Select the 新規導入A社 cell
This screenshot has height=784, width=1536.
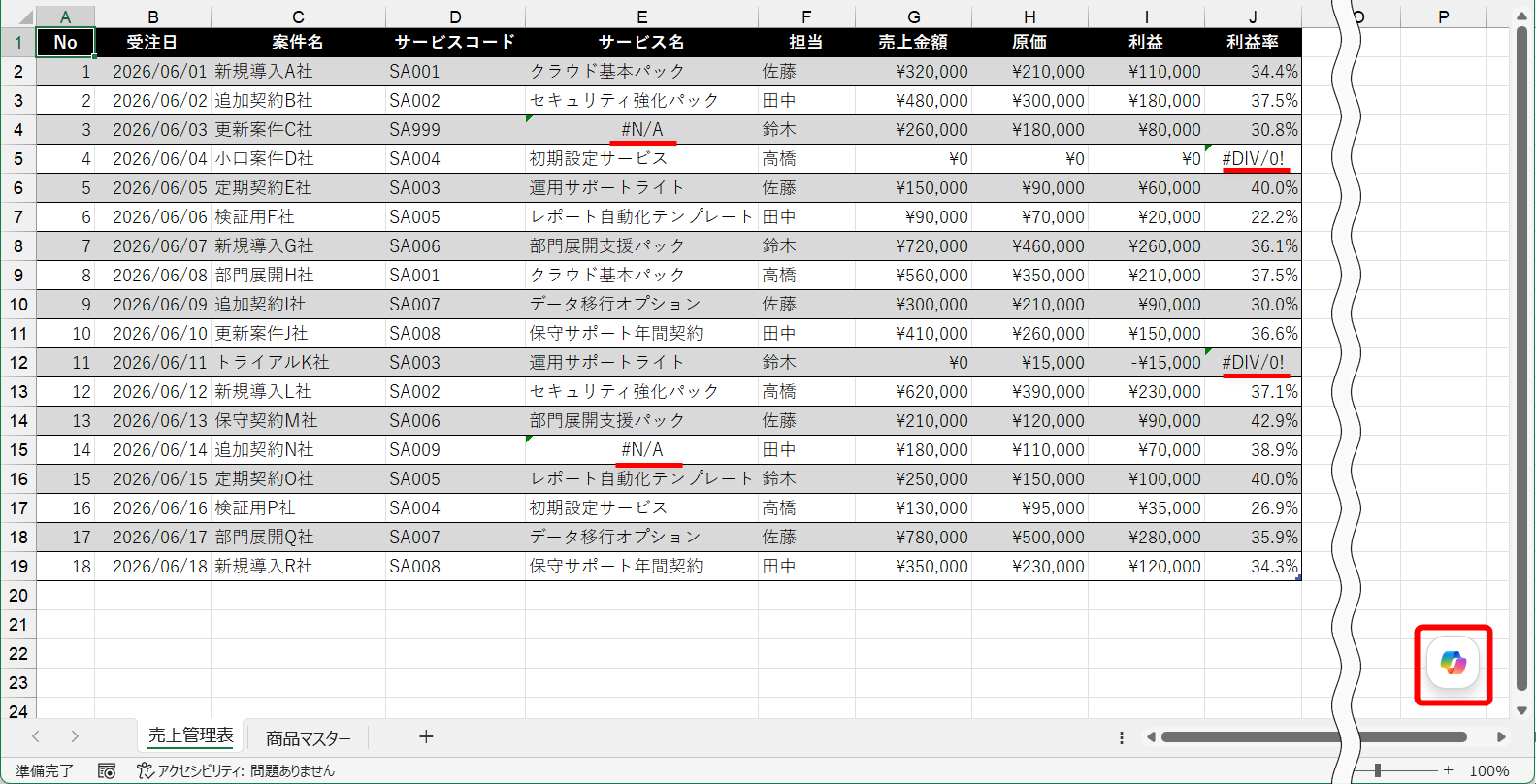[298, 71]
